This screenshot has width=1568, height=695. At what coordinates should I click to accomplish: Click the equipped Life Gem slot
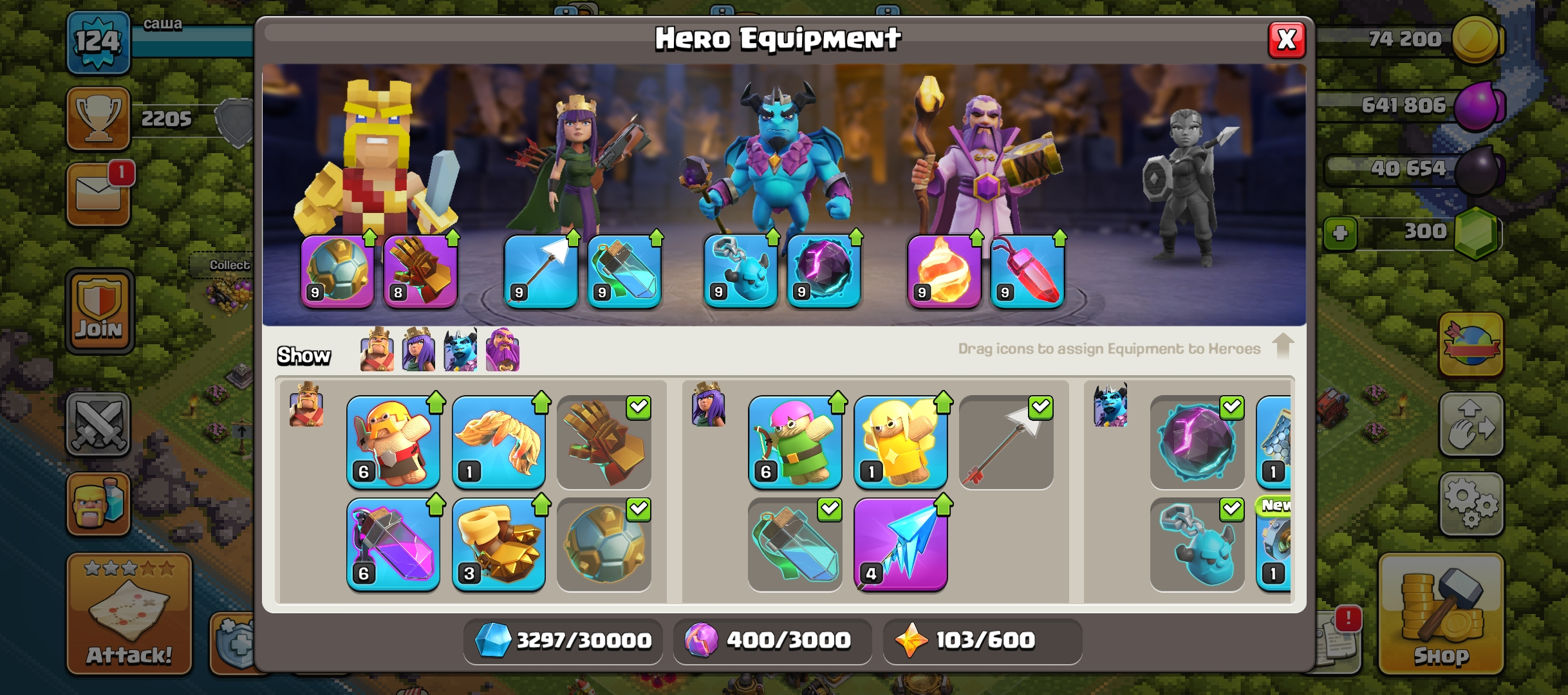click(x=1027, y=271)
